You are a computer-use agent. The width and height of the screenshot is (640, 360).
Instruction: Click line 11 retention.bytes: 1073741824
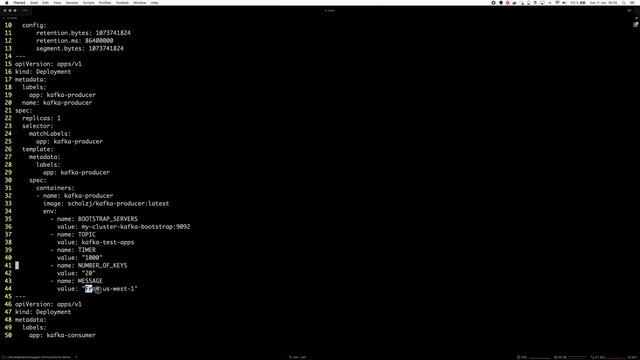tap(83, 33)
